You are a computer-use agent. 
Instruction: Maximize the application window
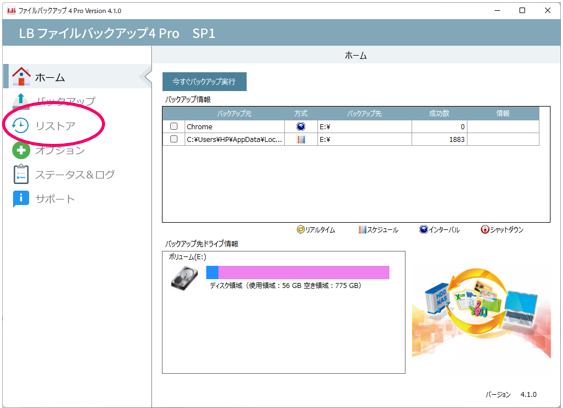tap(522, 10)
